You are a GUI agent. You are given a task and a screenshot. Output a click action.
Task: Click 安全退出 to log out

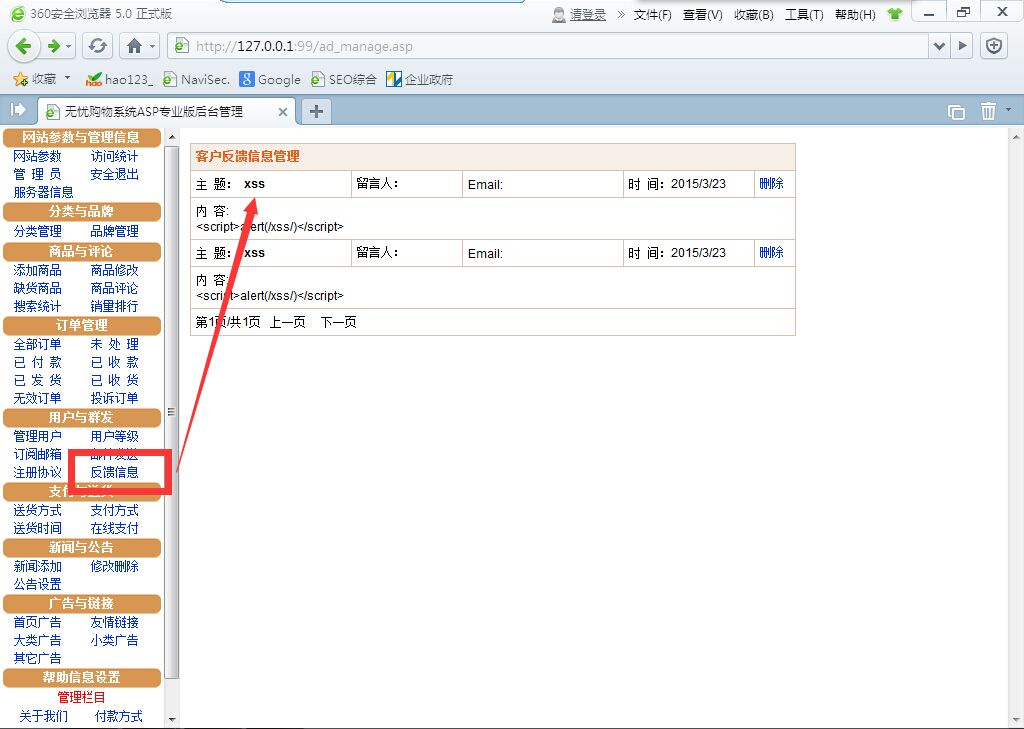114,174
